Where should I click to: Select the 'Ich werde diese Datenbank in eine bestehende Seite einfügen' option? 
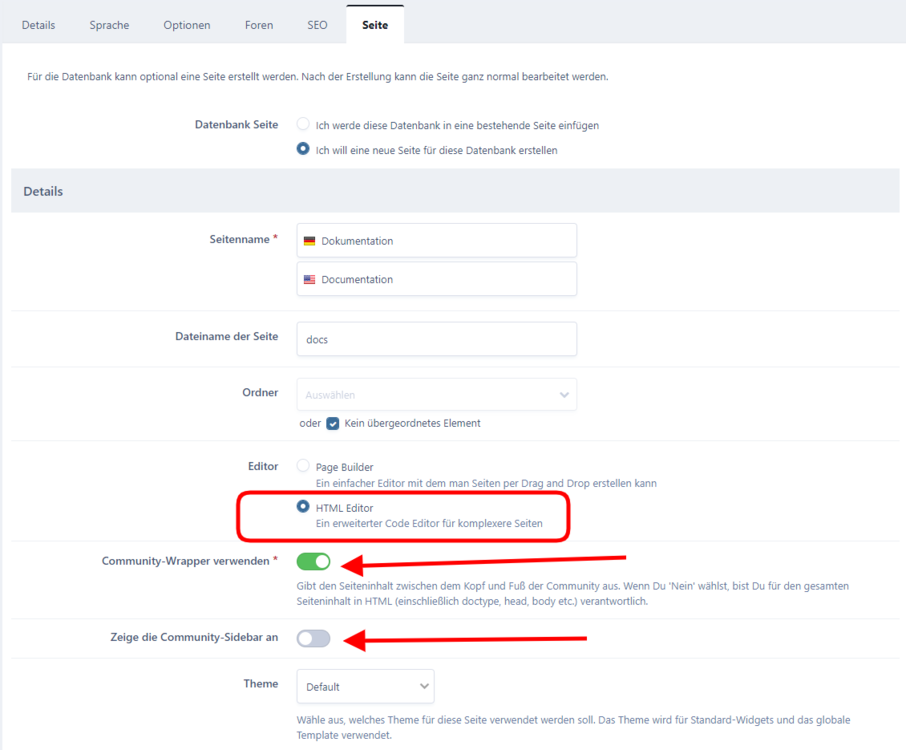click(302, 124)
